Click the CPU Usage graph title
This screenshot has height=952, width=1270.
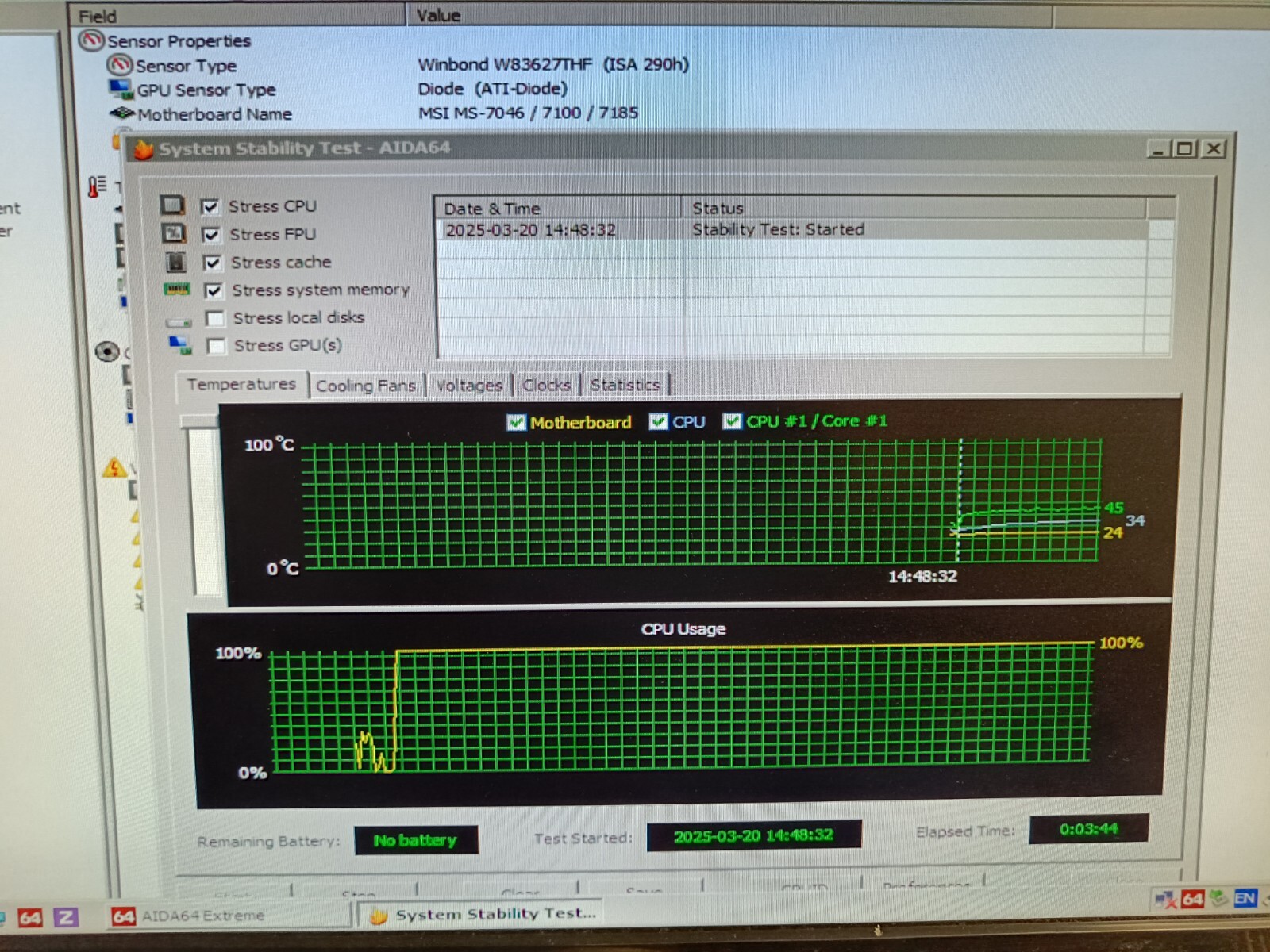pos(683,629)
